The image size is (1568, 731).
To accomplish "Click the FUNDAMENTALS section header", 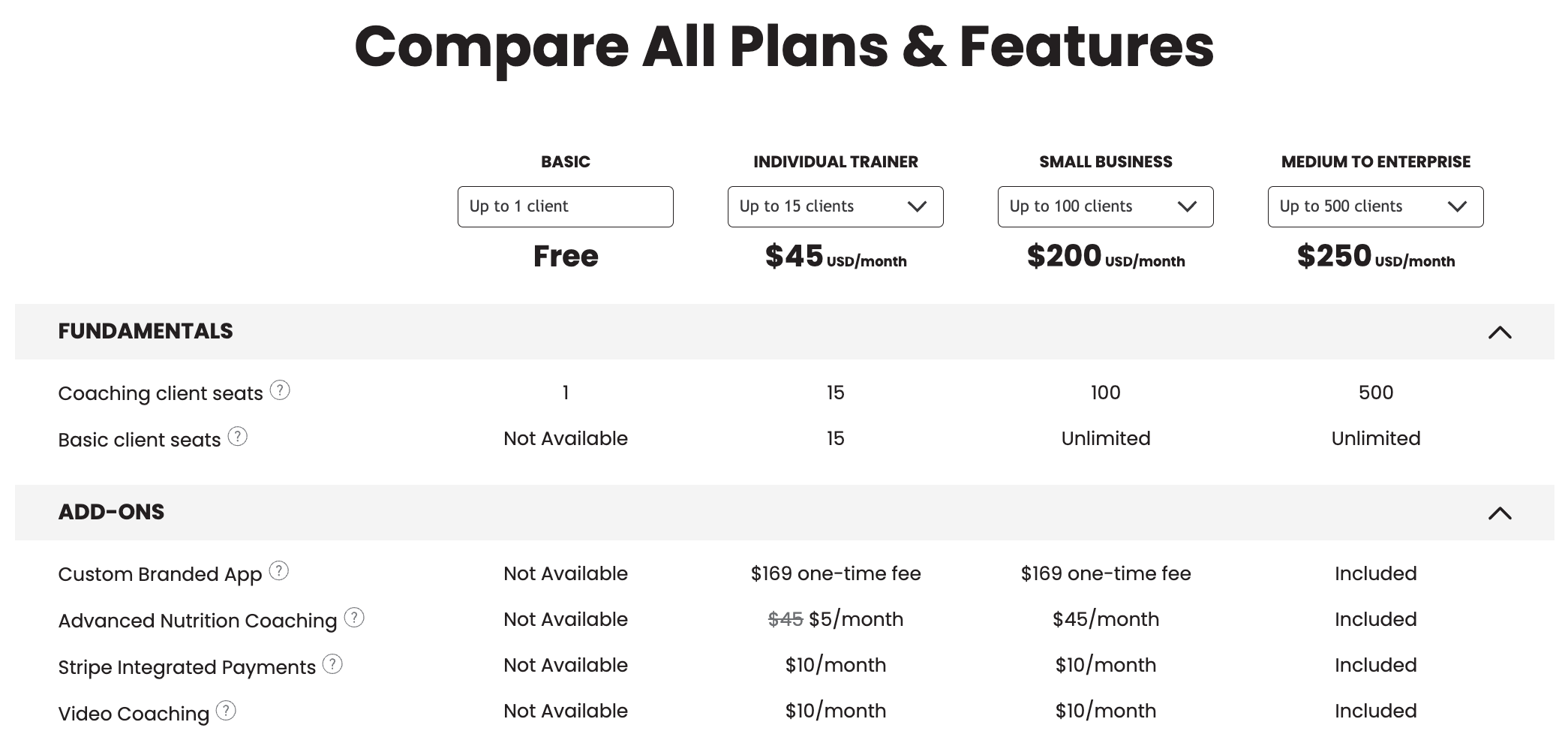I will pos(785,332).
